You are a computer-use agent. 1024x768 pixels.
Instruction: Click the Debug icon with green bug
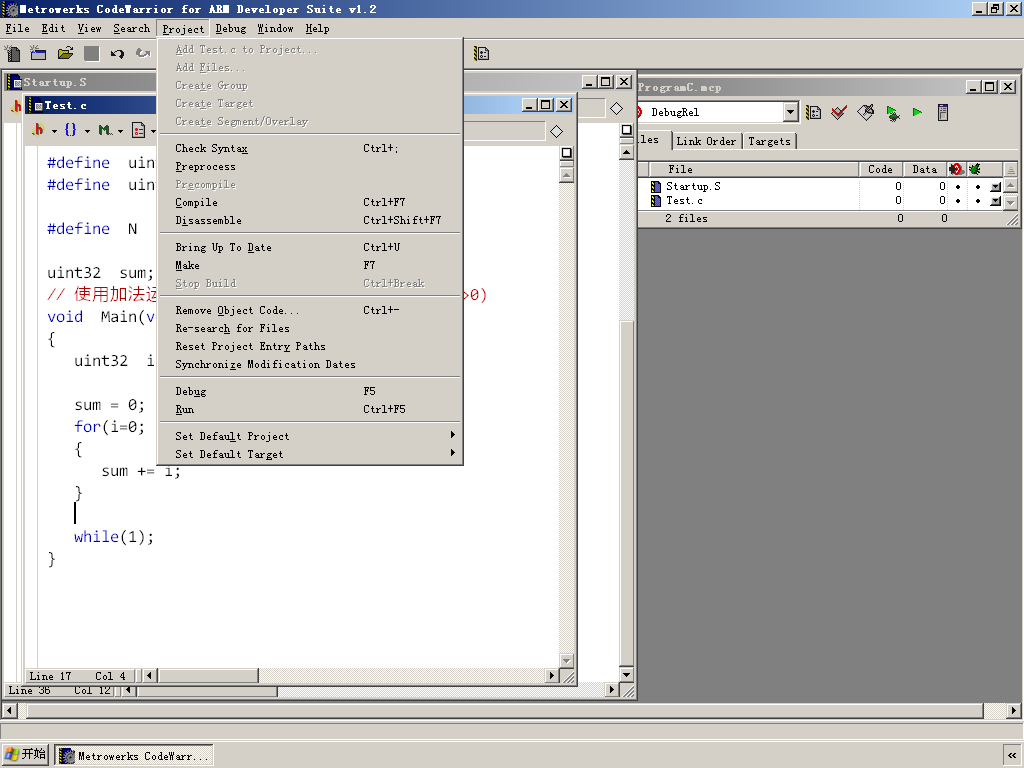[x=893, y=112]
